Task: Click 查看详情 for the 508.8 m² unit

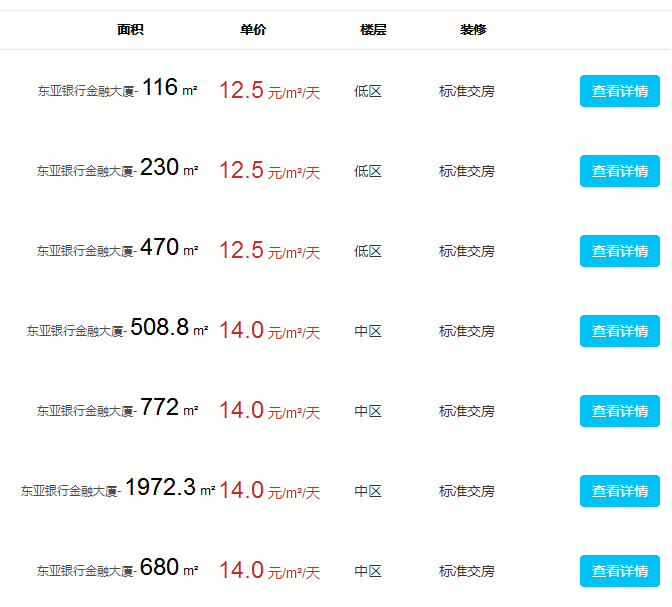Action: (619, 331)
